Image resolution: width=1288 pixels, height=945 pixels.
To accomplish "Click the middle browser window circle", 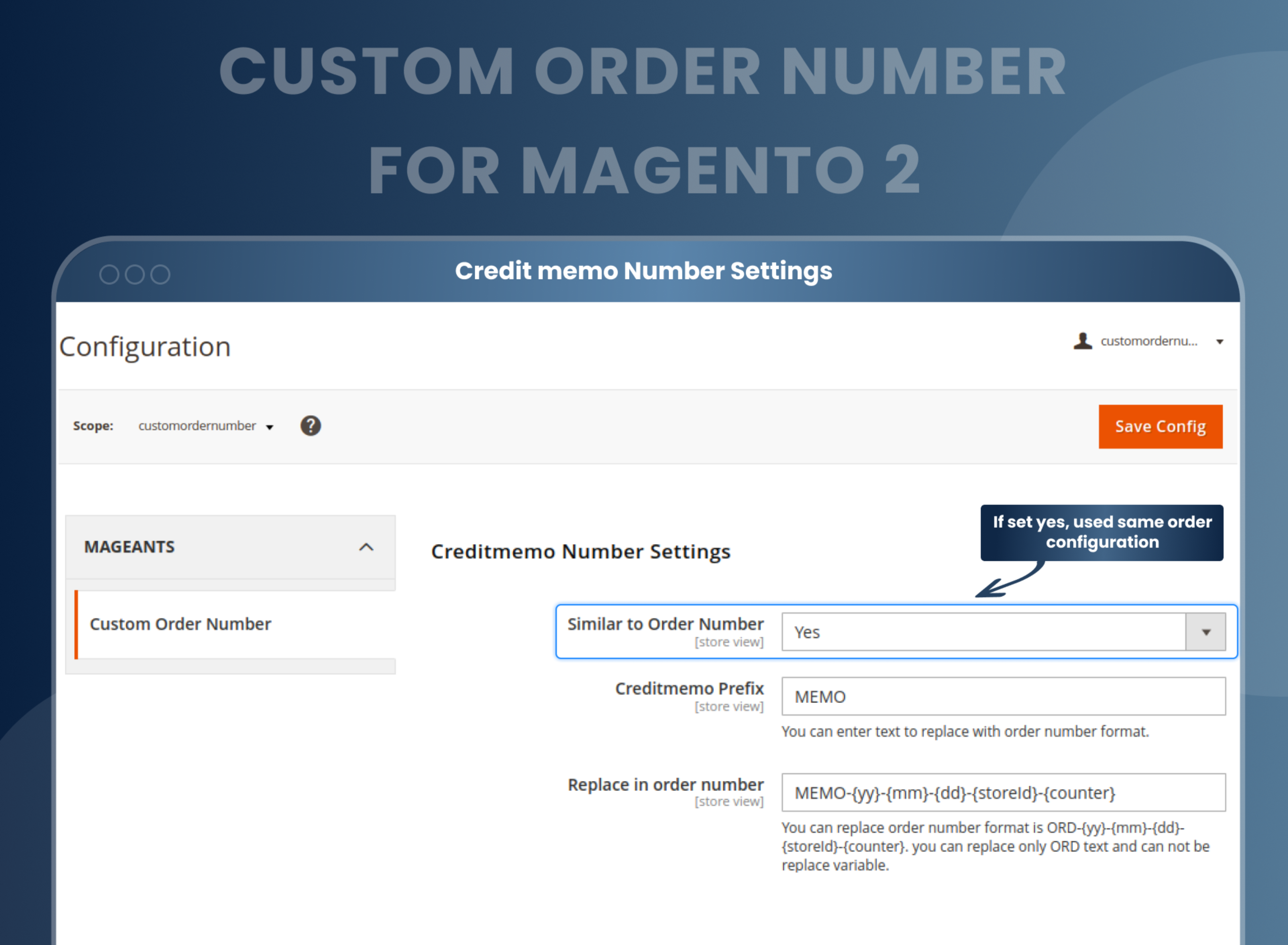I will [x=136, y=275].
